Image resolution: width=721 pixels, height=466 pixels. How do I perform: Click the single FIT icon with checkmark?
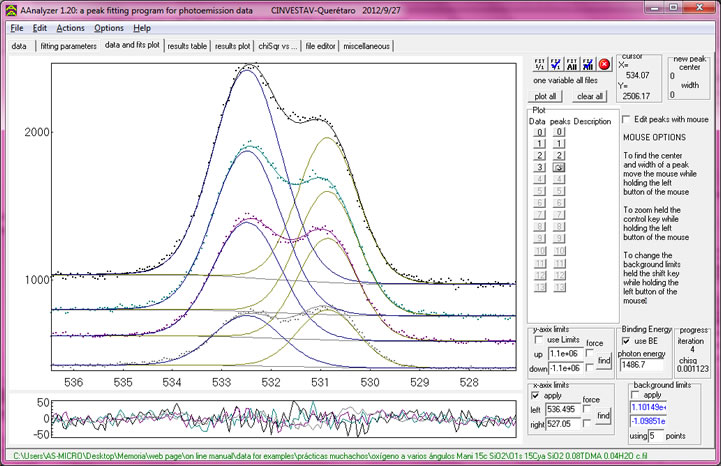556,63
